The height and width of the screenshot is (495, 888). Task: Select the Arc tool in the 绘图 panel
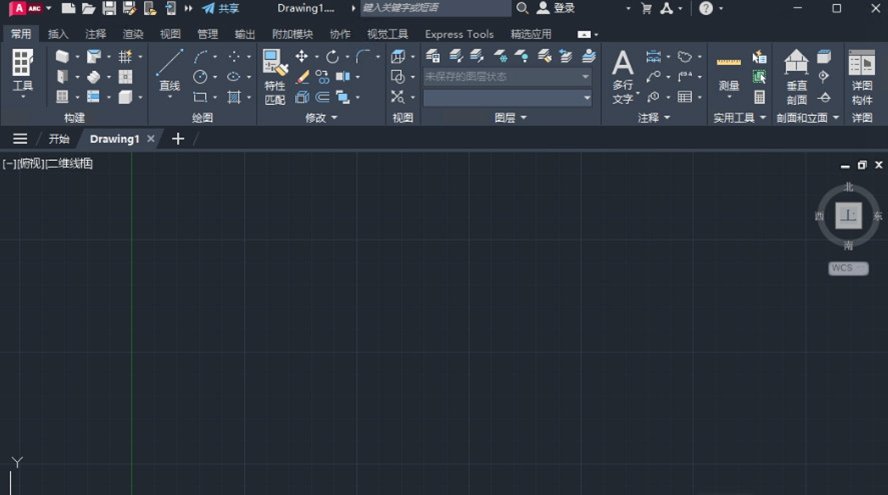pyautogui.click(x=200, y=56)
